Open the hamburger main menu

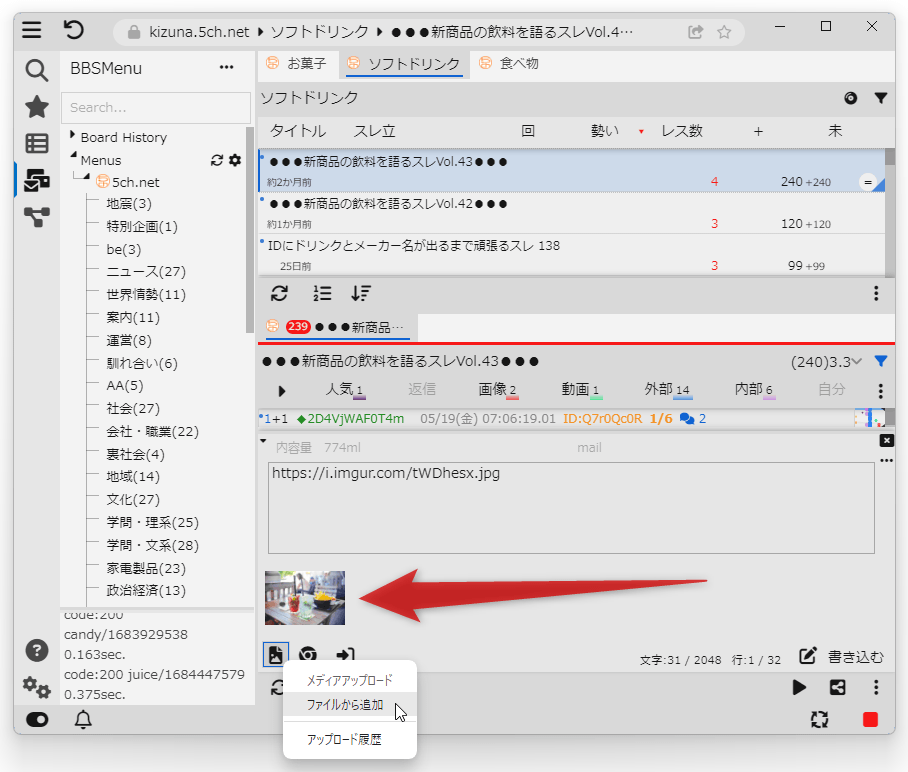point(32,30)
